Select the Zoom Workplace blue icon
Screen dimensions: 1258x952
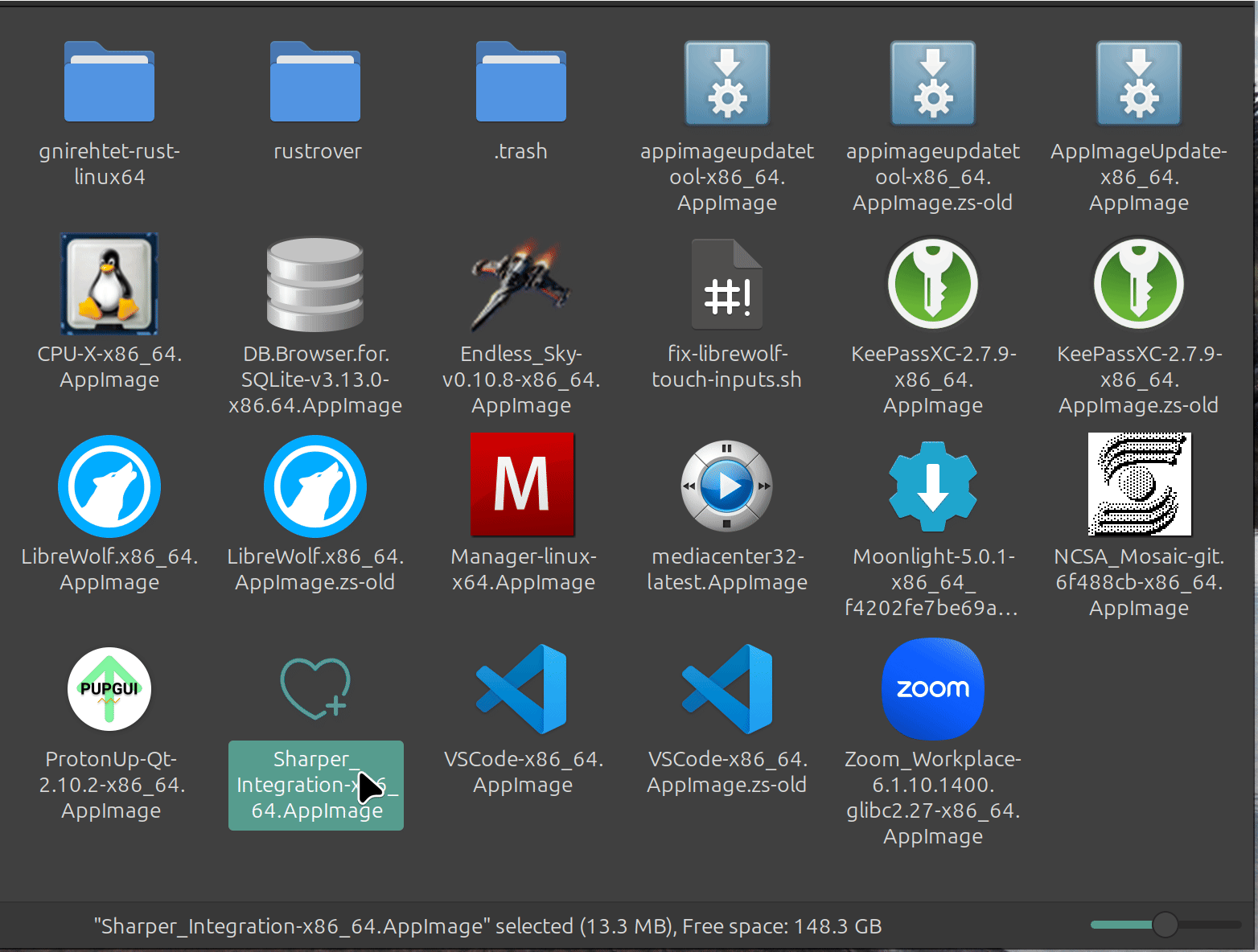click(x=933, y=688)
